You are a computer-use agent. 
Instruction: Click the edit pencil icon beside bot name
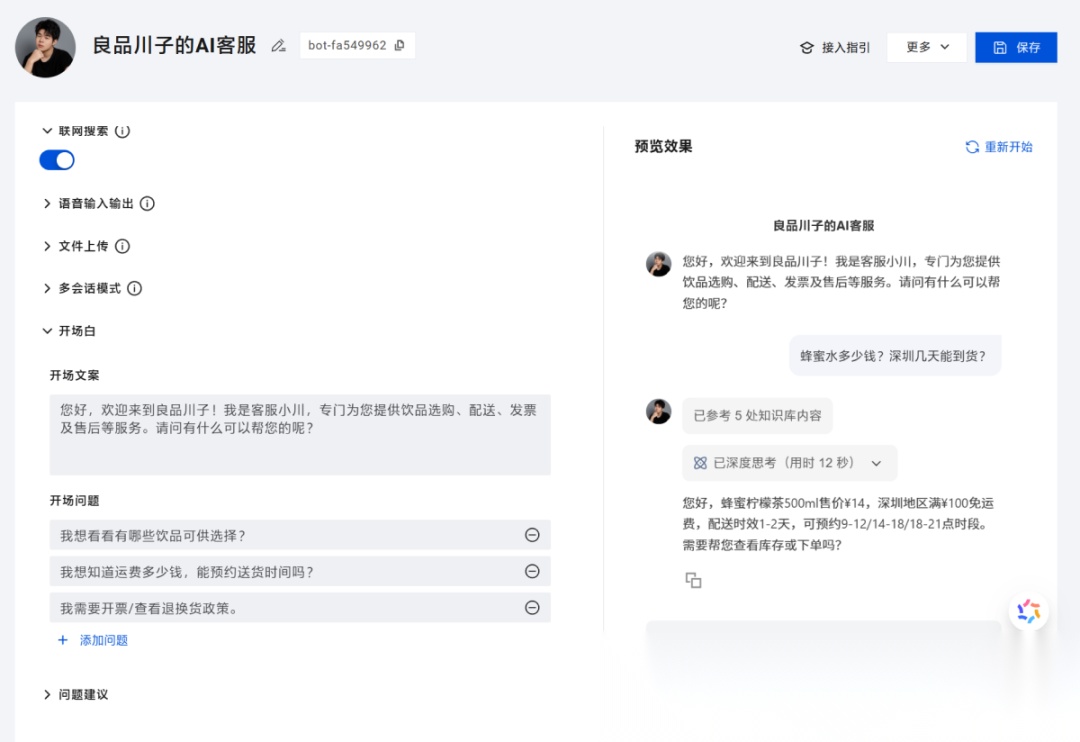click(x=278, y=46)
